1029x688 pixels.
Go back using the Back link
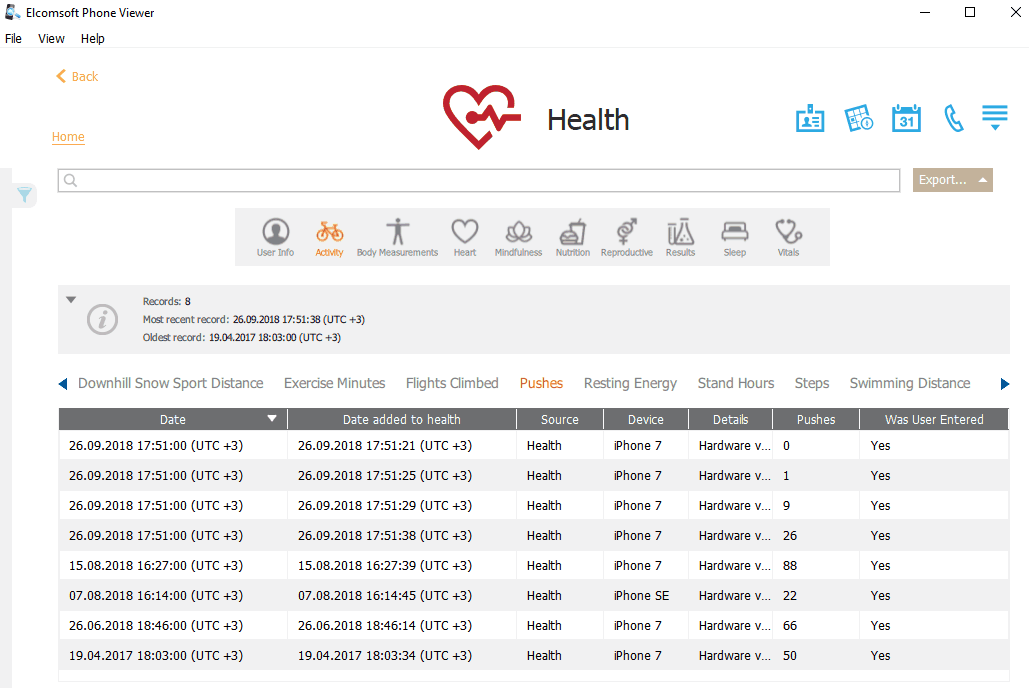point(77,77)
